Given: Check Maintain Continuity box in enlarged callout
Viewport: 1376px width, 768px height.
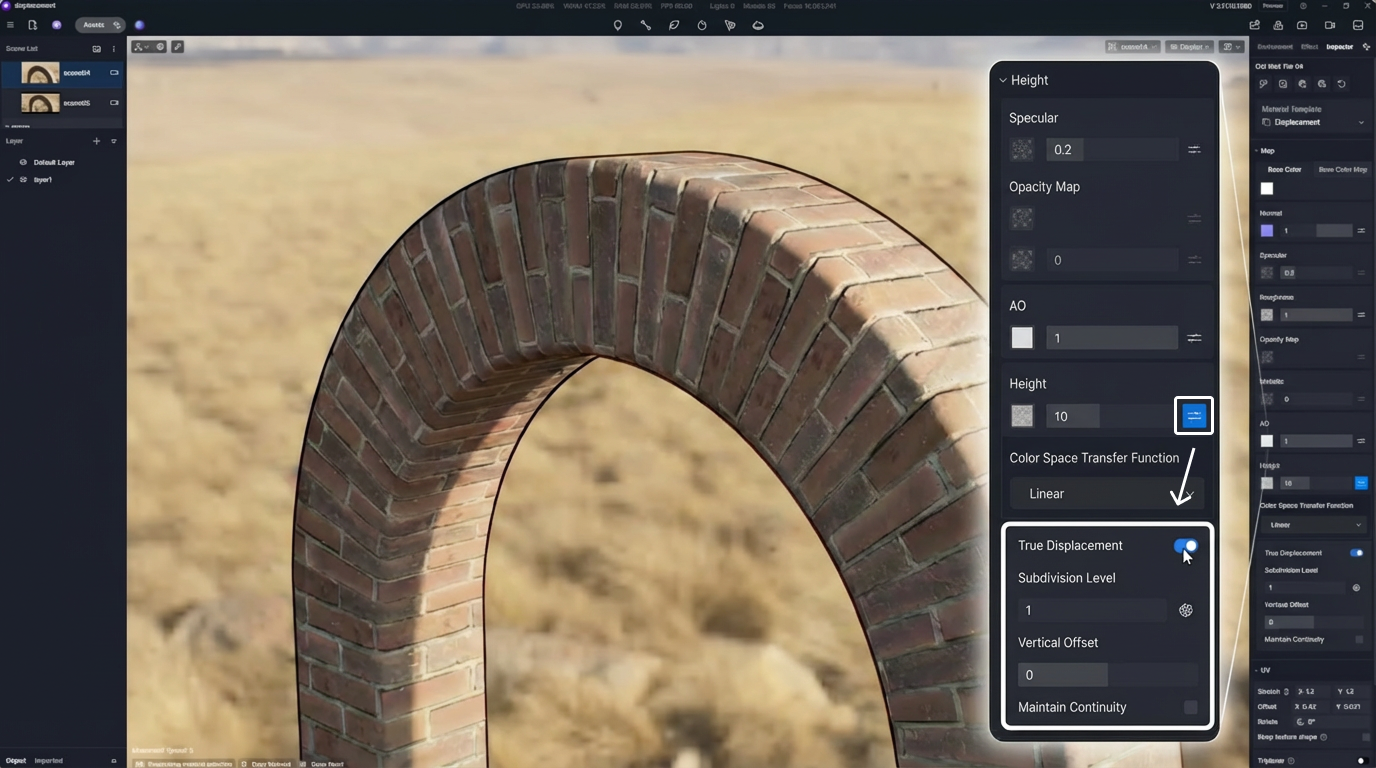Looking at the screenshot, I should pos(1190,708).
